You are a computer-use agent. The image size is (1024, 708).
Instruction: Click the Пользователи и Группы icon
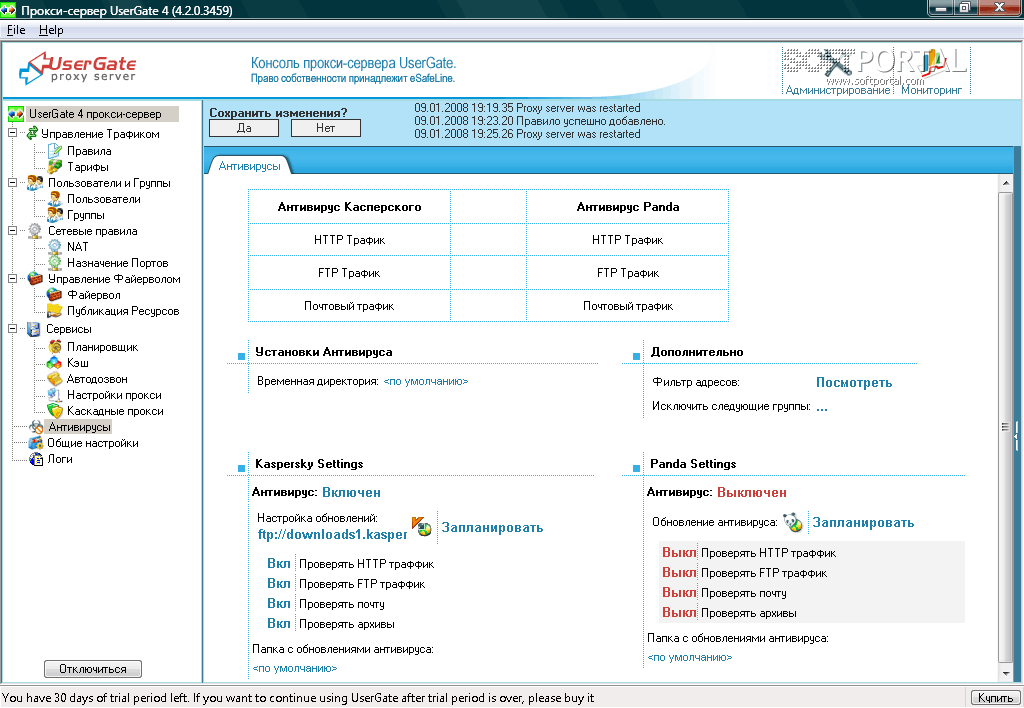click(35, 183)
